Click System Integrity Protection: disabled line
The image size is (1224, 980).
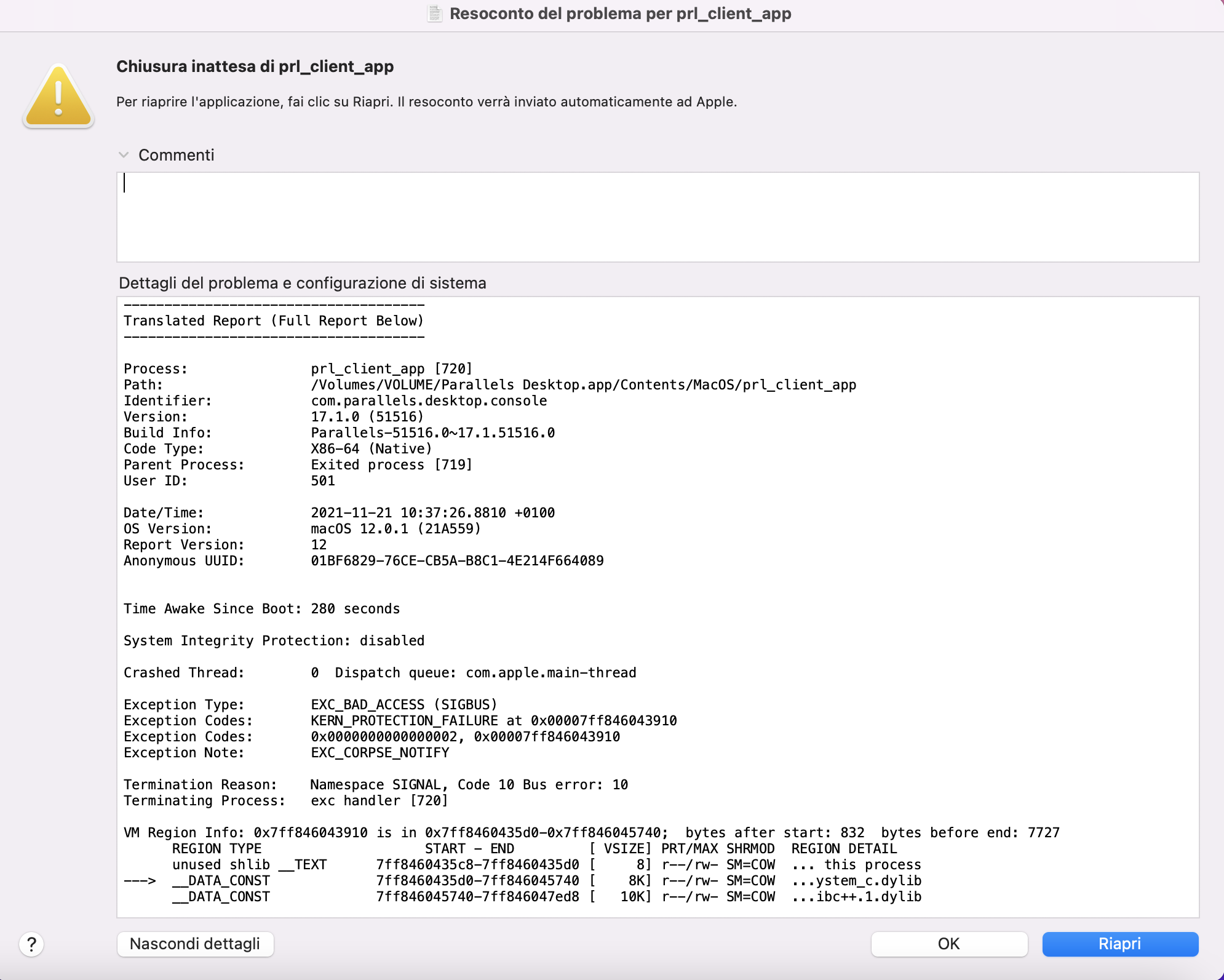[x=274, y=641]
